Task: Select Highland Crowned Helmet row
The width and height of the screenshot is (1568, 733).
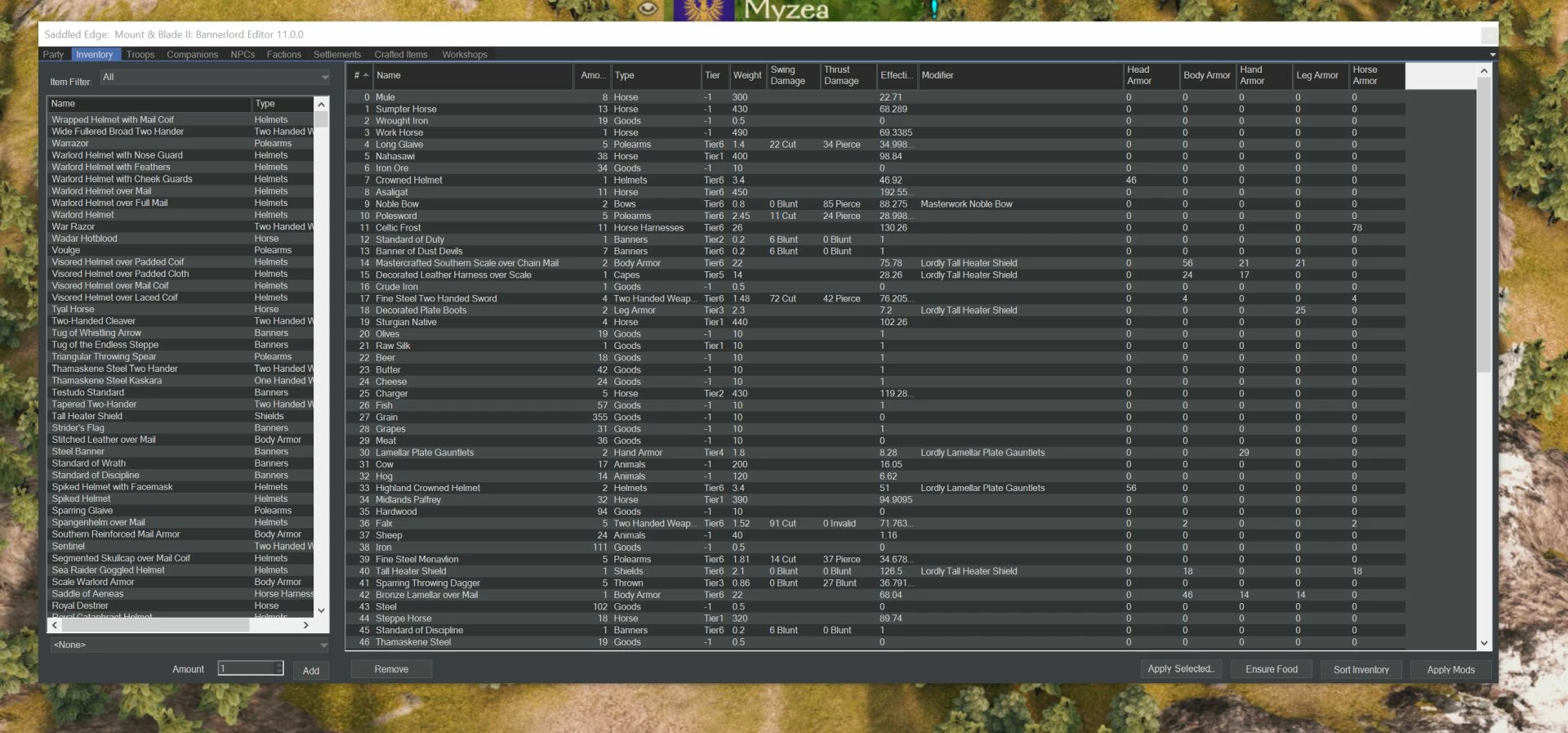Action: (x=875, y=488)
